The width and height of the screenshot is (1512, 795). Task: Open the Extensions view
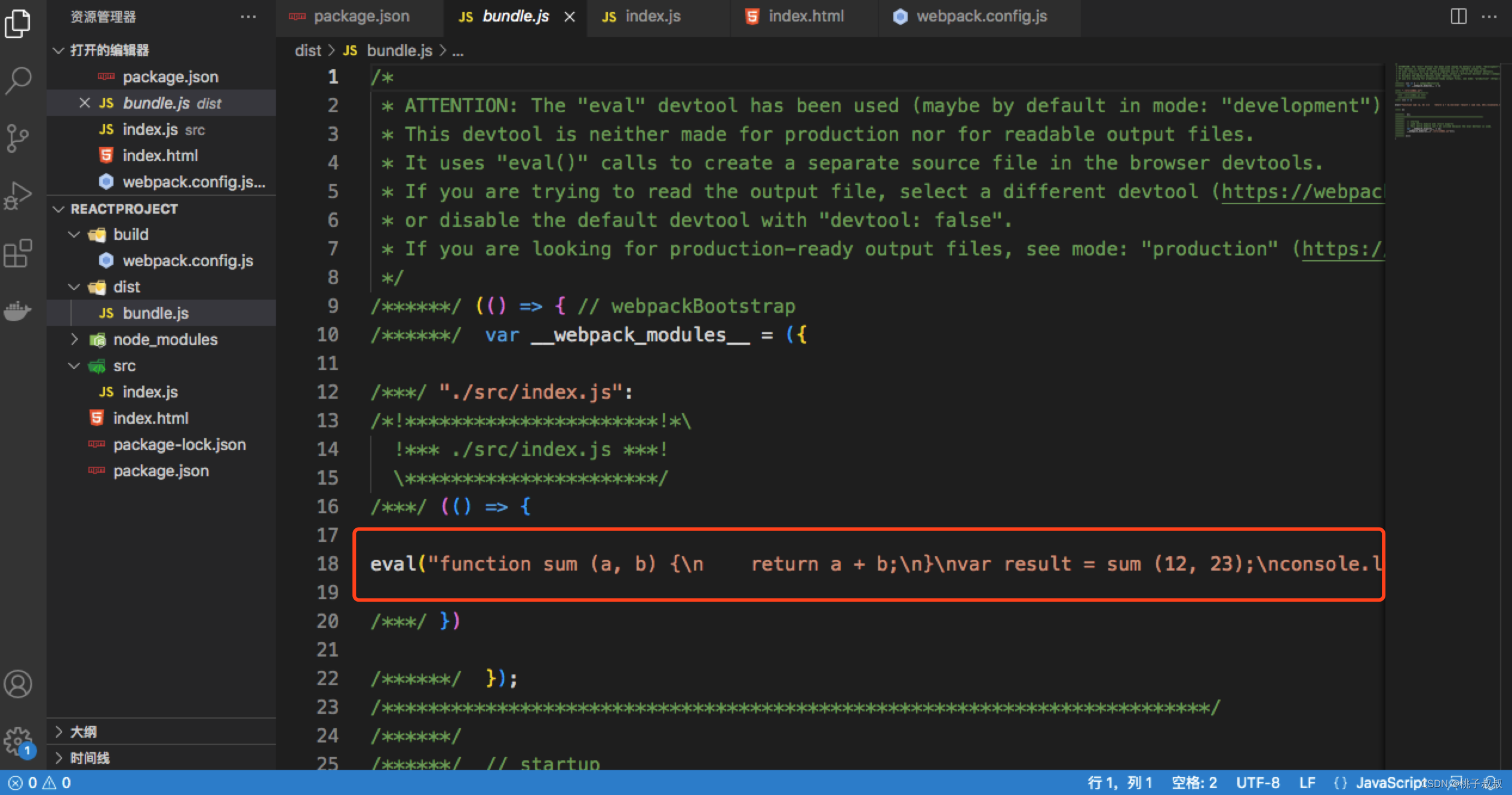coord(18,254)
